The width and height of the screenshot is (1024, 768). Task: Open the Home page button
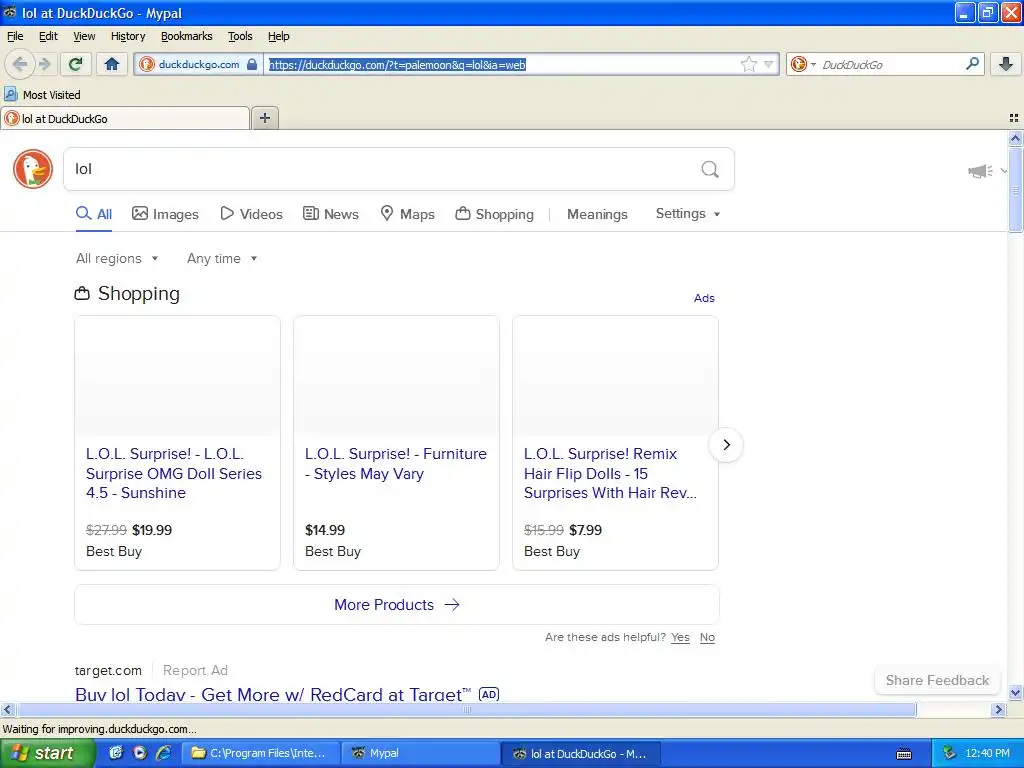point(112,64)
